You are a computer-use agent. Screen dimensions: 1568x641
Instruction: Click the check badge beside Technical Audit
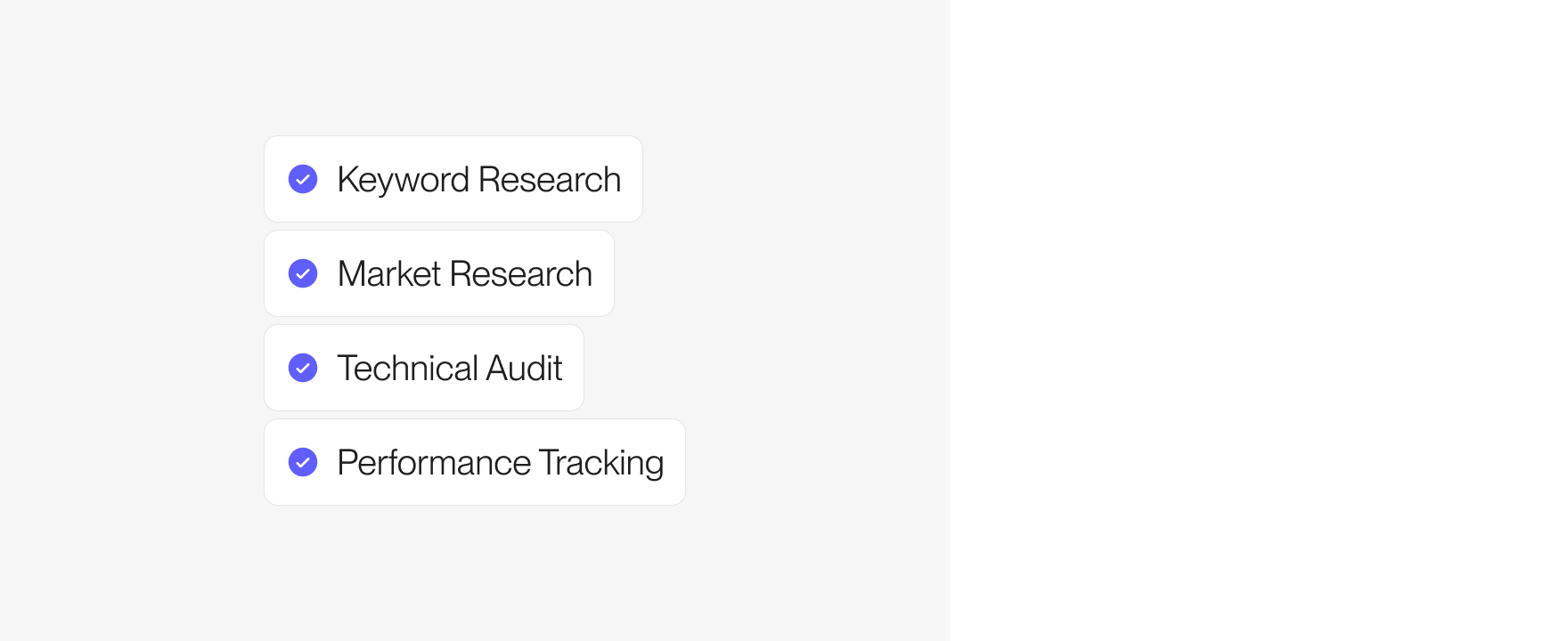point(303,368)
